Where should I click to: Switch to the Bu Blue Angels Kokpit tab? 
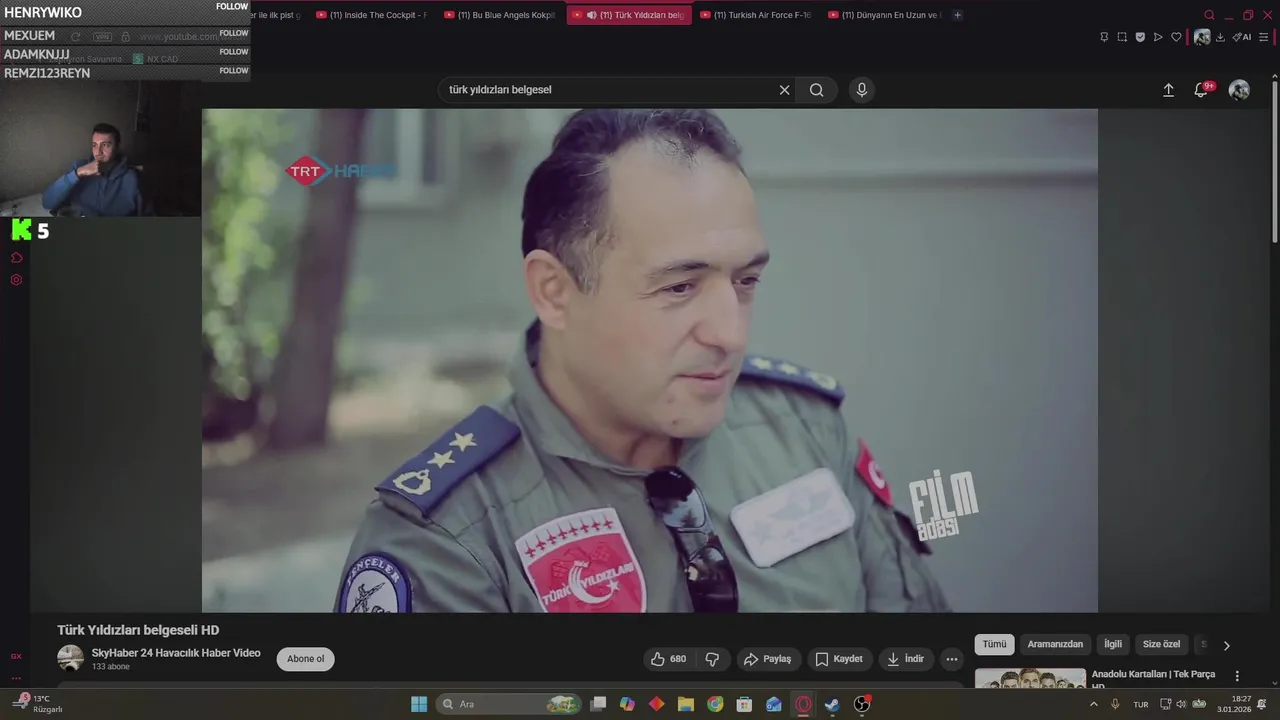click(500, 15)
